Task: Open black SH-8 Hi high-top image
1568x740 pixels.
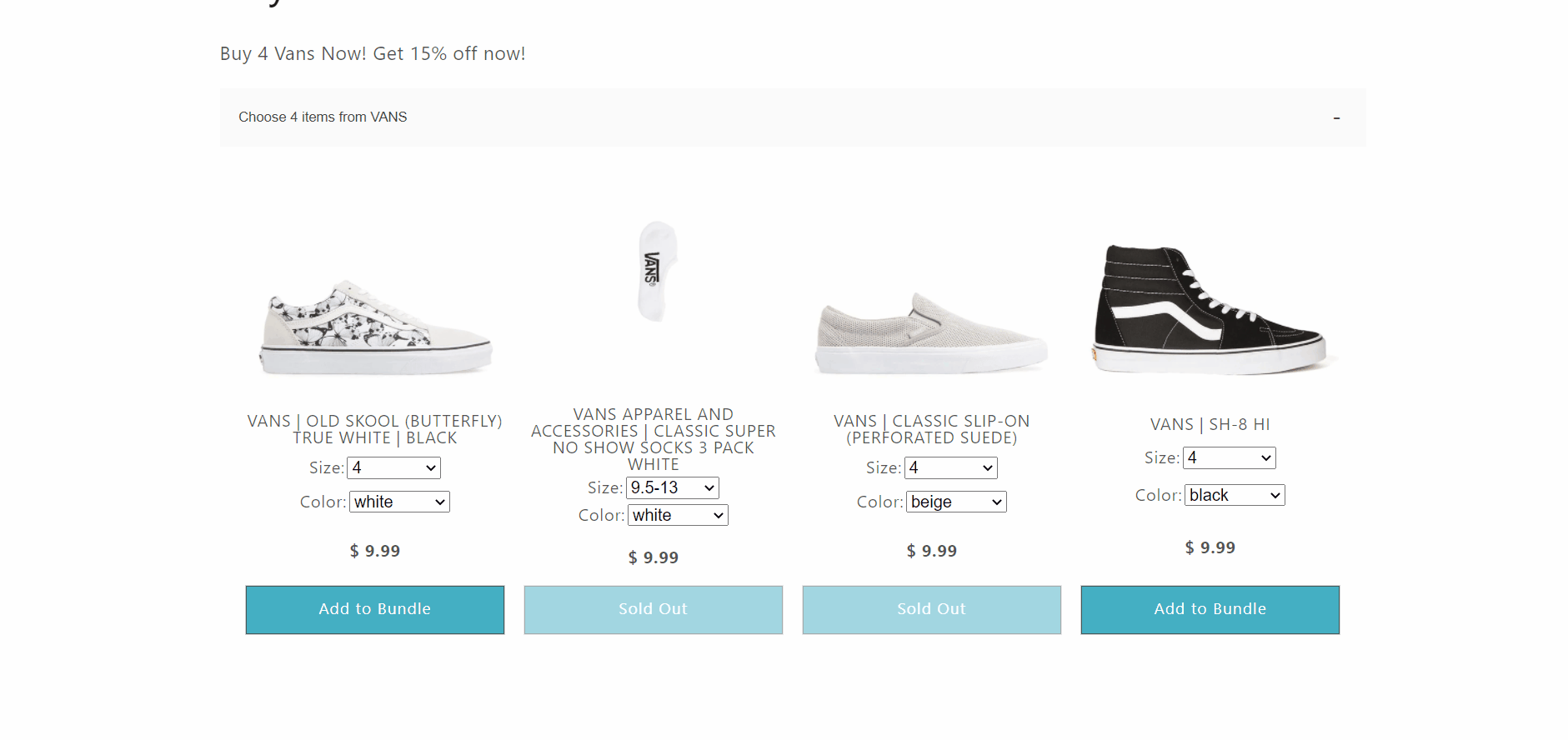Action: pyautogui.click(x=1209, y=309)
